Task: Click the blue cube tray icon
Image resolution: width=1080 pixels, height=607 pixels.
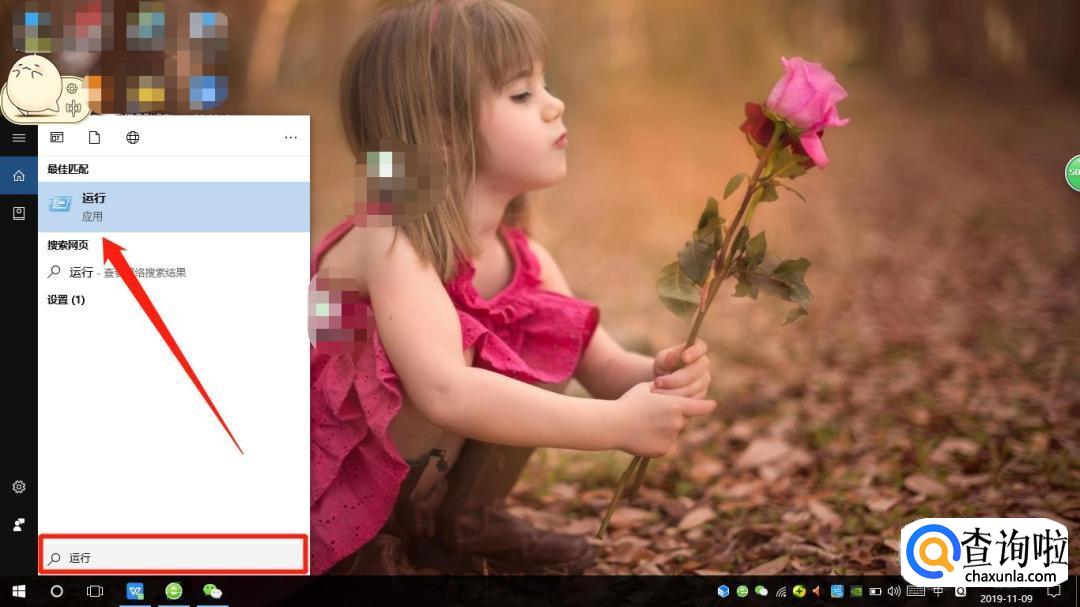Action: coord(723,591)
